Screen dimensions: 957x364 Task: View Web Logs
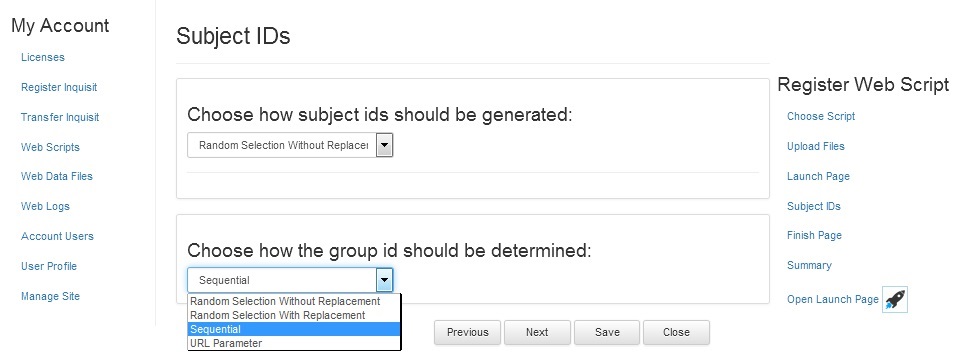(x=45, y=206)
